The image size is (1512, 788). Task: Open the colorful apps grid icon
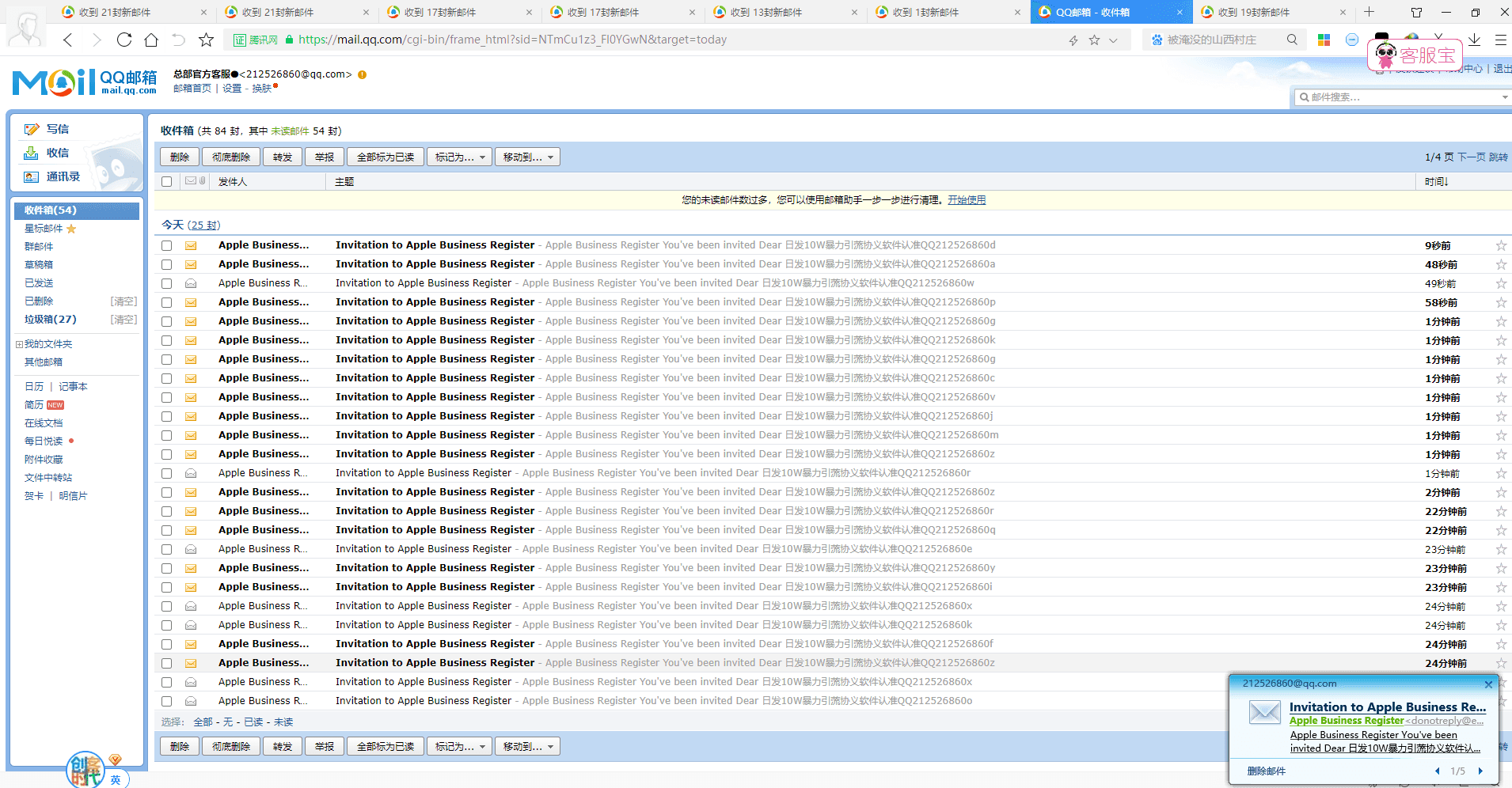coord(1324,40)
